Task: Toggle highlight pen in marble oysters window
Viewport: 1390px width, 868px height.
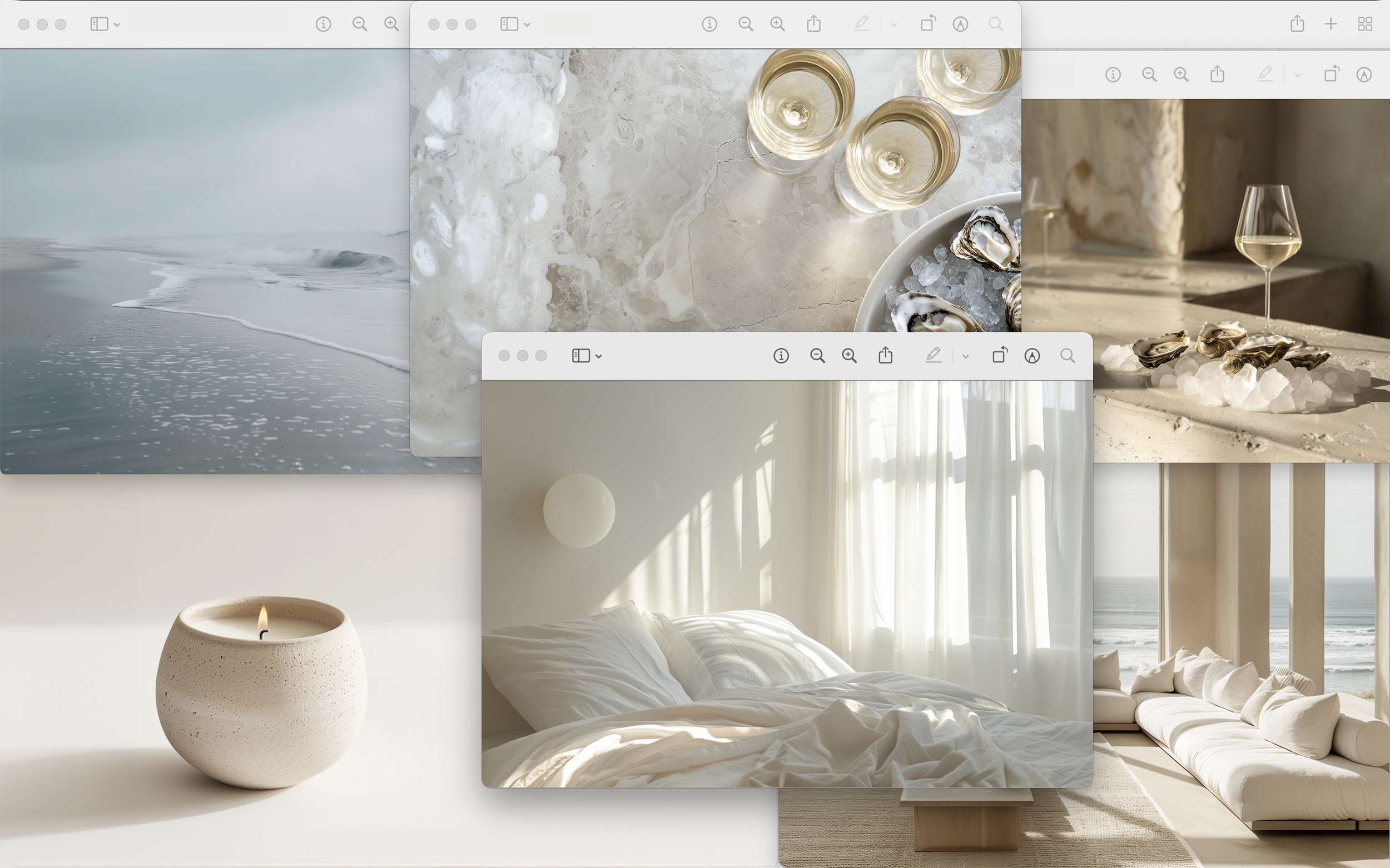Action: click(862, 24)
